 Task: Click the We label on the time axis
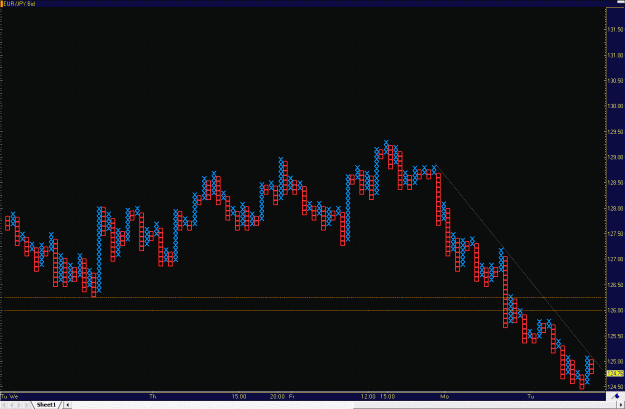click(14, 397)
